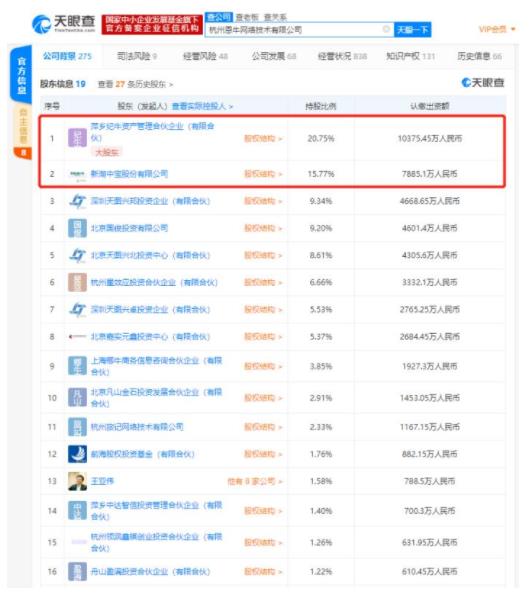The height and width of the screenshot is (593, 530).
Task: Click the purple logo of shareholder row 1
Action: (x=77, y=138)
